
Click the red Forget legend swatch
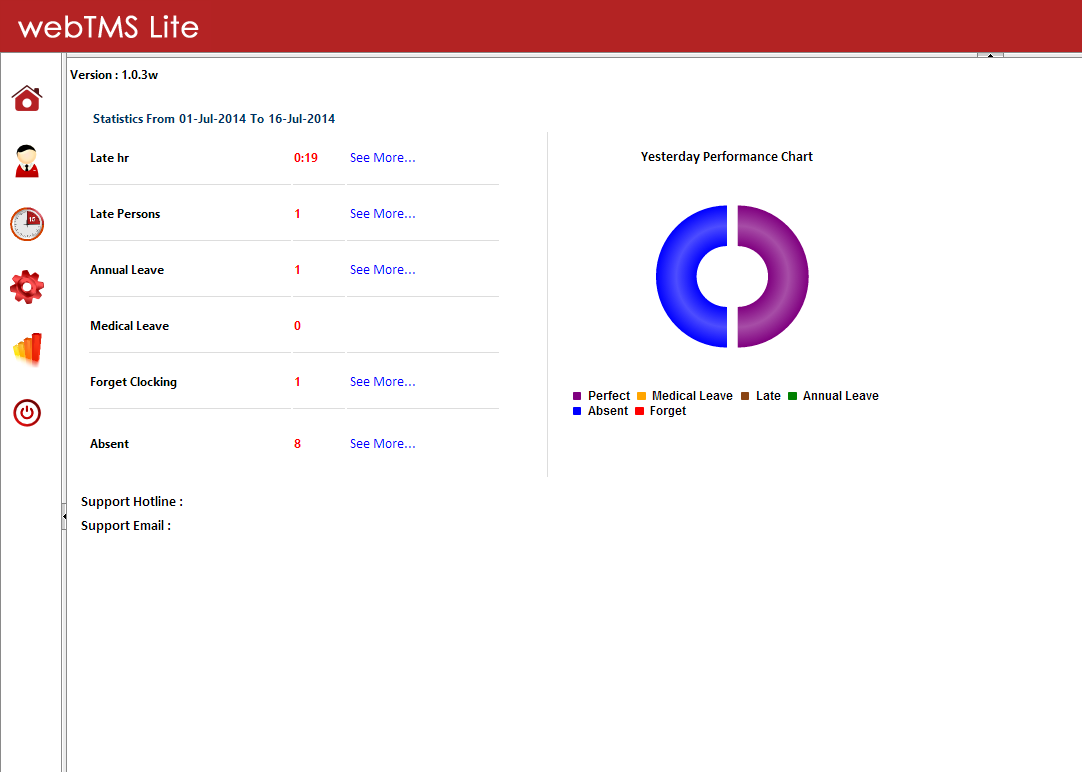(x=639, y=411)
